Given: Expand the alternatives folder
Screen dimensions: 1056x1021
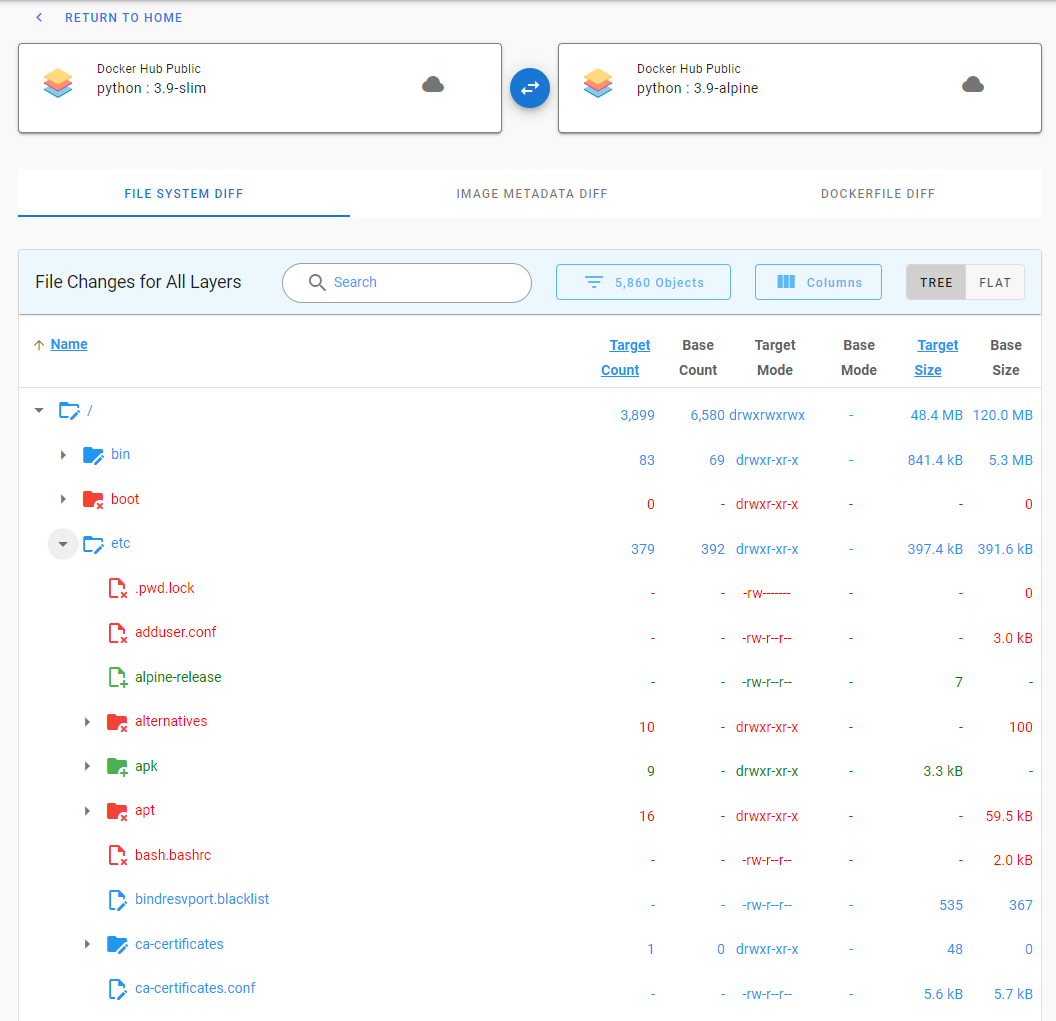Looking at the screenshot, I should pos(88,722).
